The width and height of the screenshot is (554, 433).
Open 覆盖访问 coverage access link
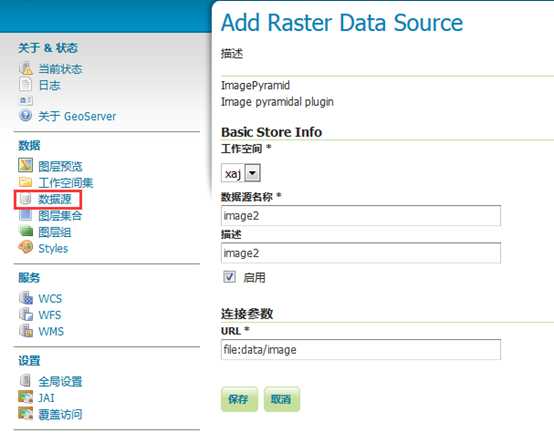point(60,414)
